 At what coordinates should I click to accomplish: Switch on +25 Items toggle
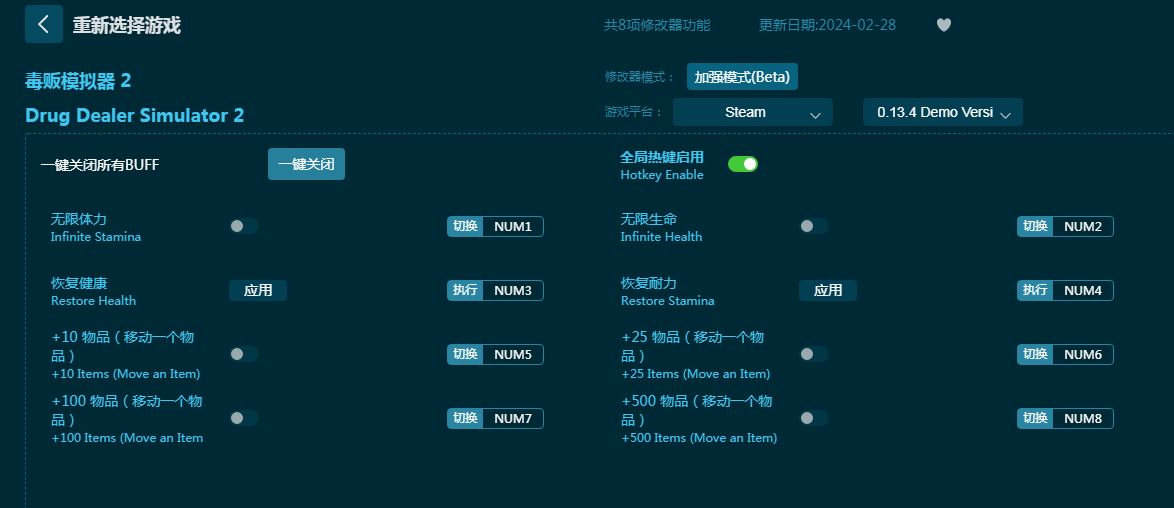pyautogui.click(x=813, y=354)
